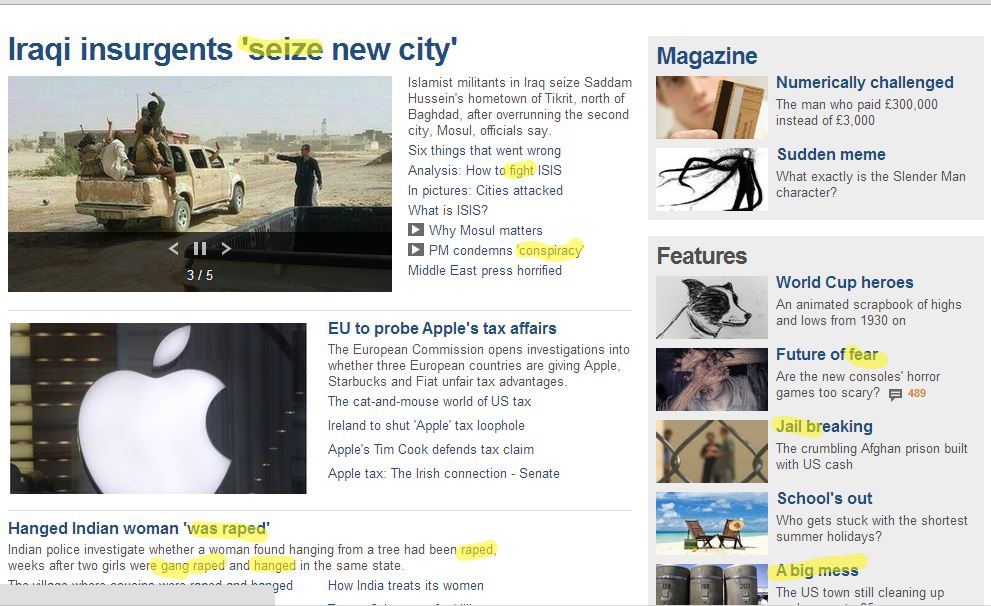Open Jail breaking feature link
Screen dimensions: 991x606
(824, 427)
